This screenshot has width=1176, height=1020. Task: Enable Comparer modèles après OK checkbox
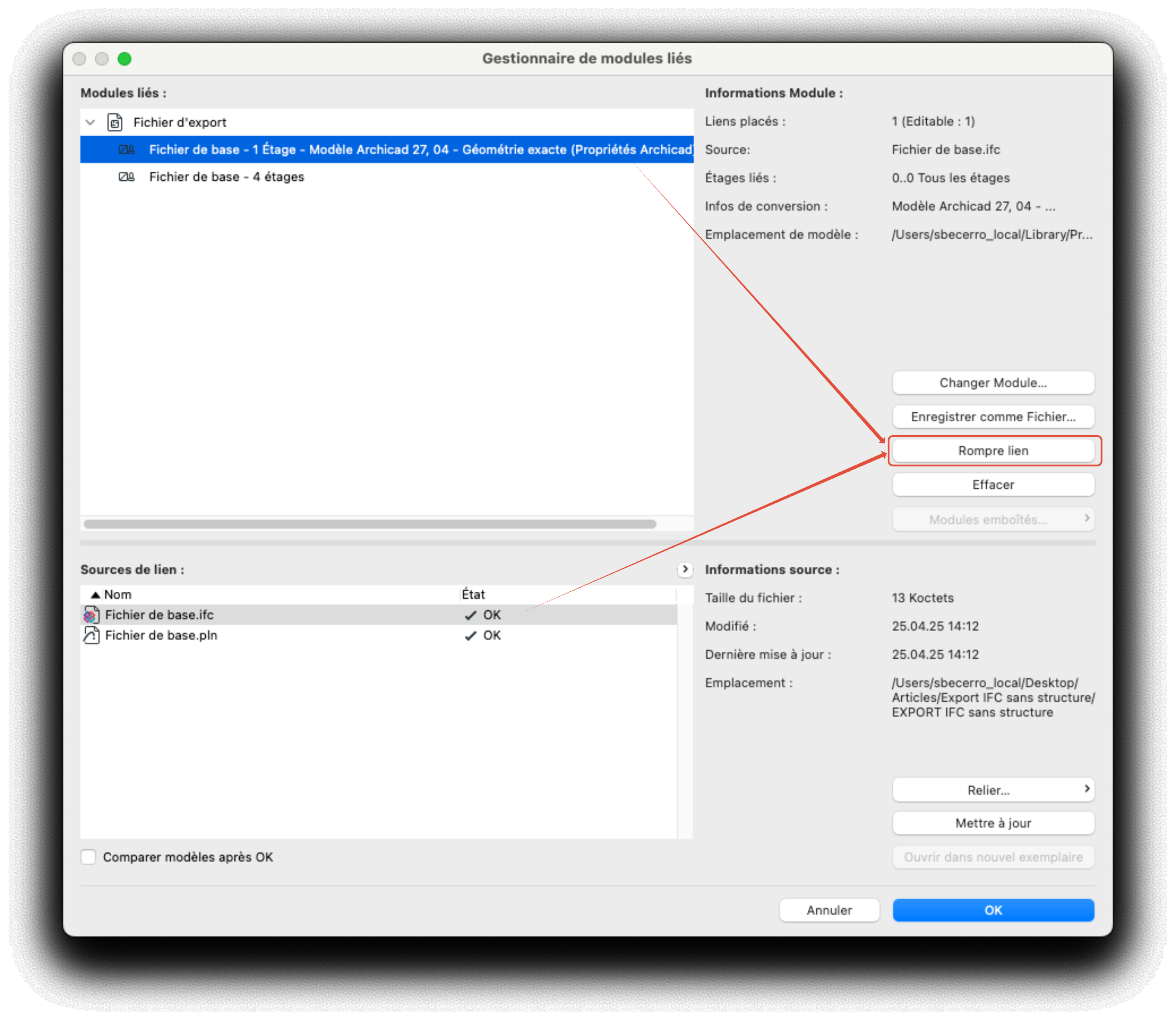[x=88, y=857]
